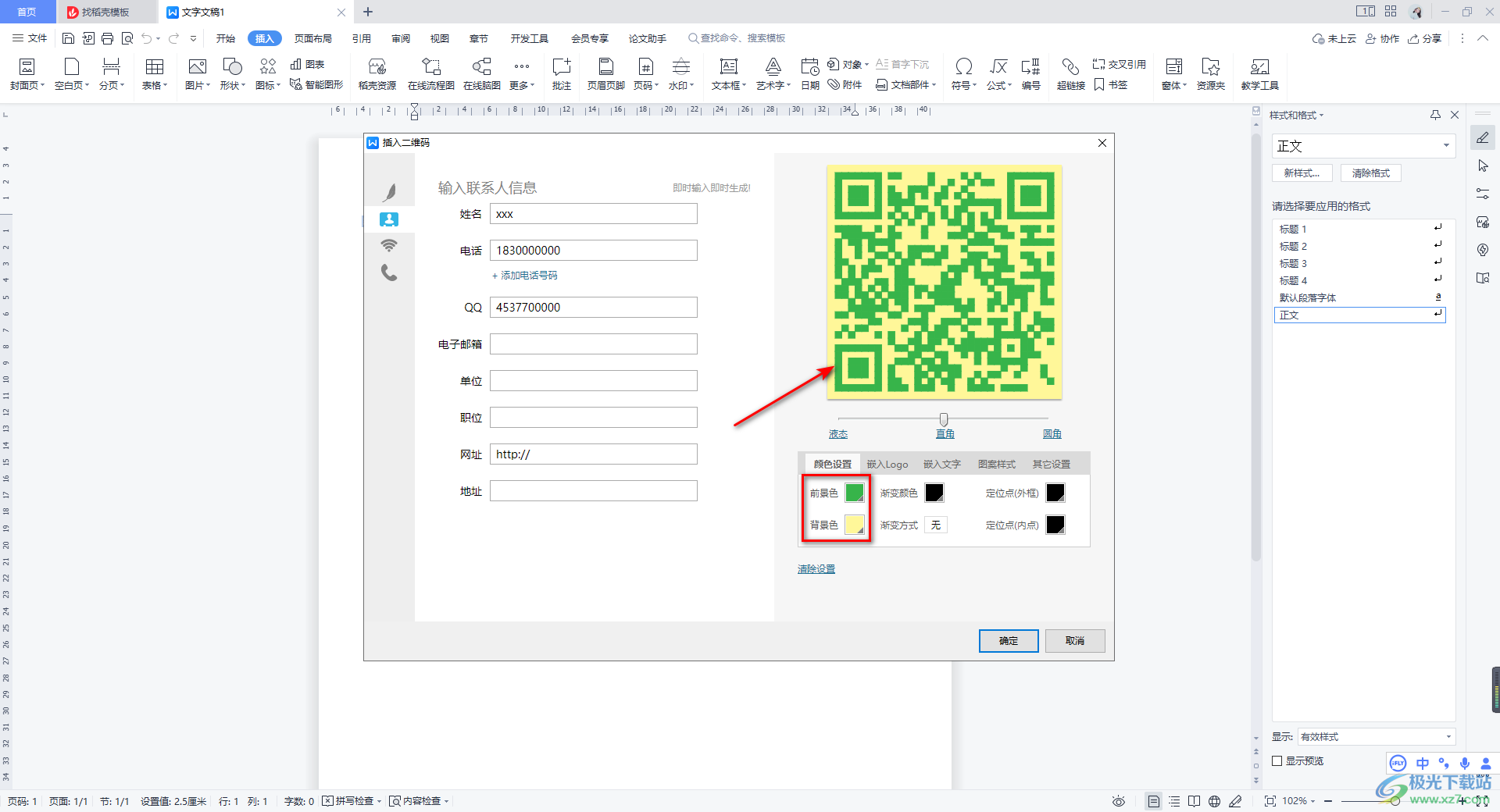The image size is (1500, 812).
Task: Expand the 更多 insert options
Action: point(522,74)
